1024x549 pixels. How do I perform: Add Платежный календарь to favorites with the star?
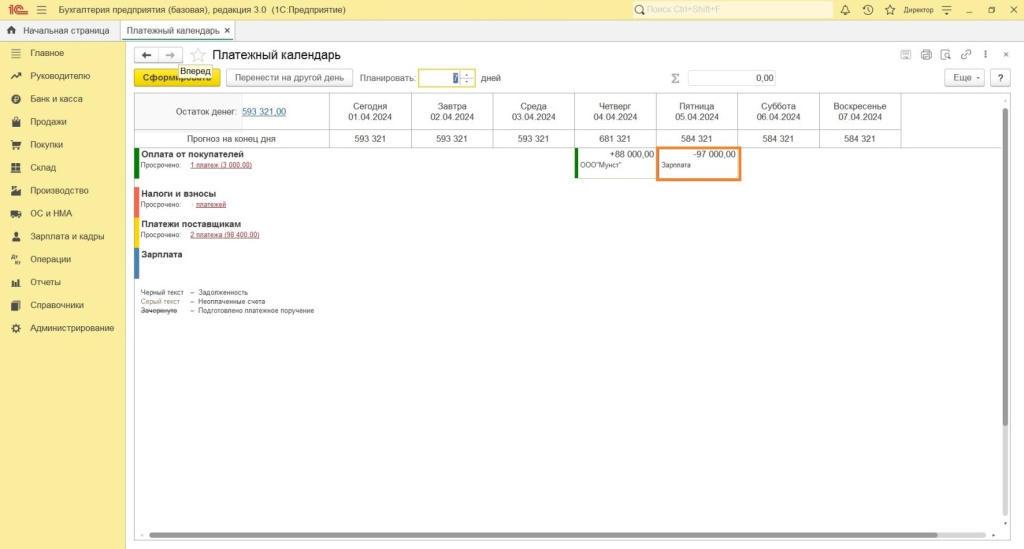[x=198, y=55]
